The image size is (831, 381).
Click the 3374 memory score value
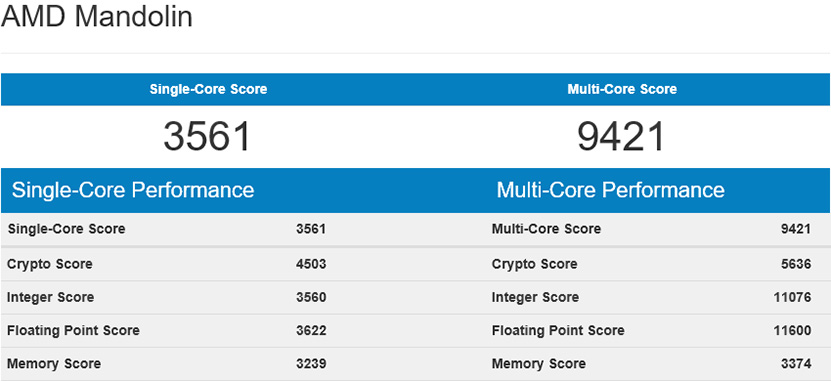[796, 364]
